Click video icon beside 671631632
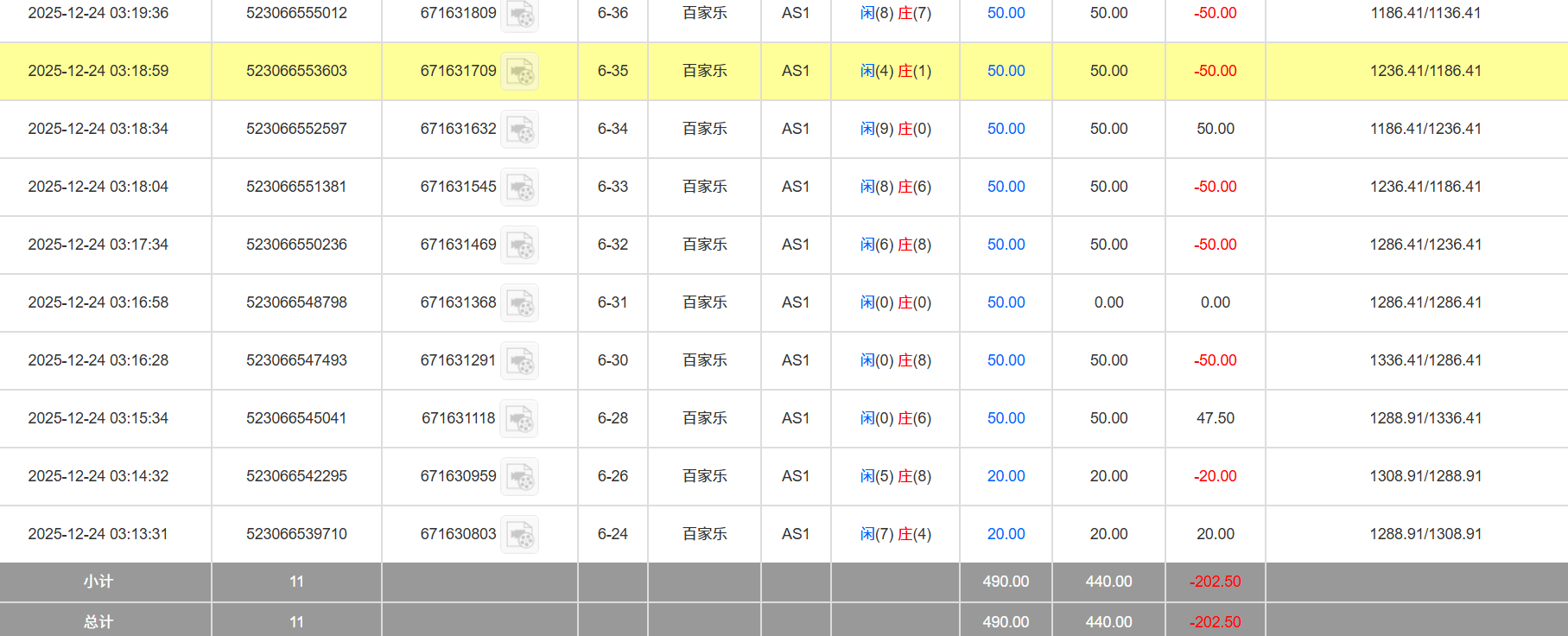 tap(520, 130)
